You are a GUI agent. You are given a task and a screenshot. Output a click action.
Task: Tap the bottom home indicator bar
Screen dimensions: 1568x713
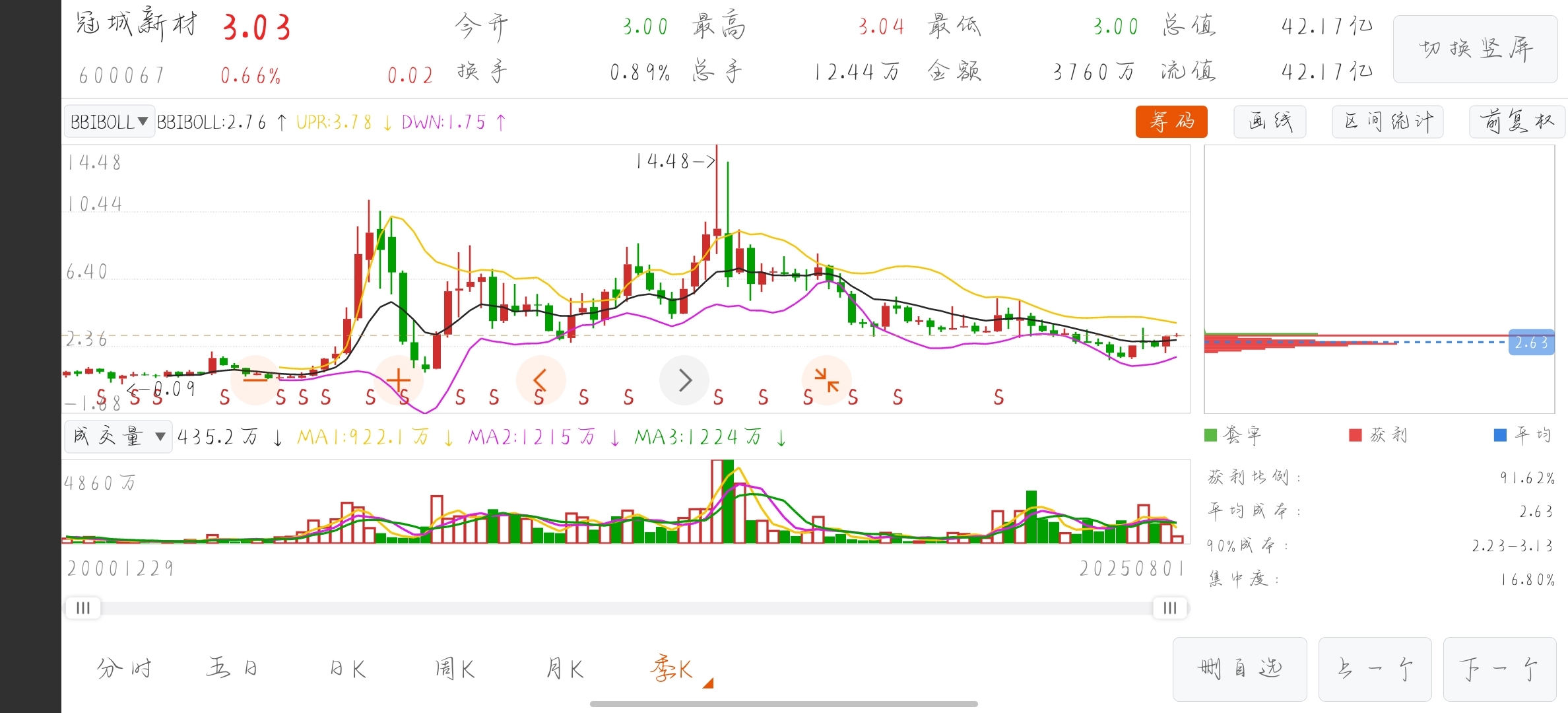[784, 704]
